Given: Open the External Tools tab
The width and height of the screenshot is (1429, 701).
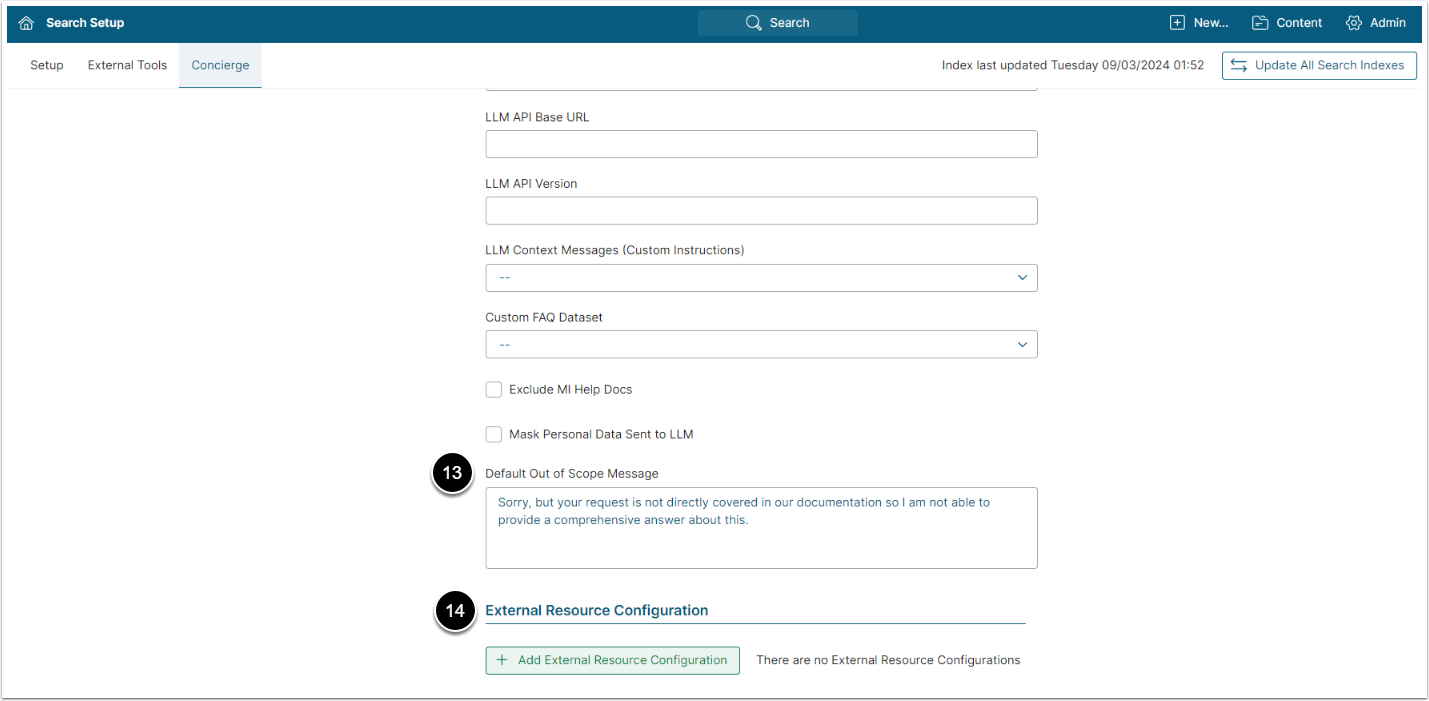Looking at the screenshot, I should 127,65.
